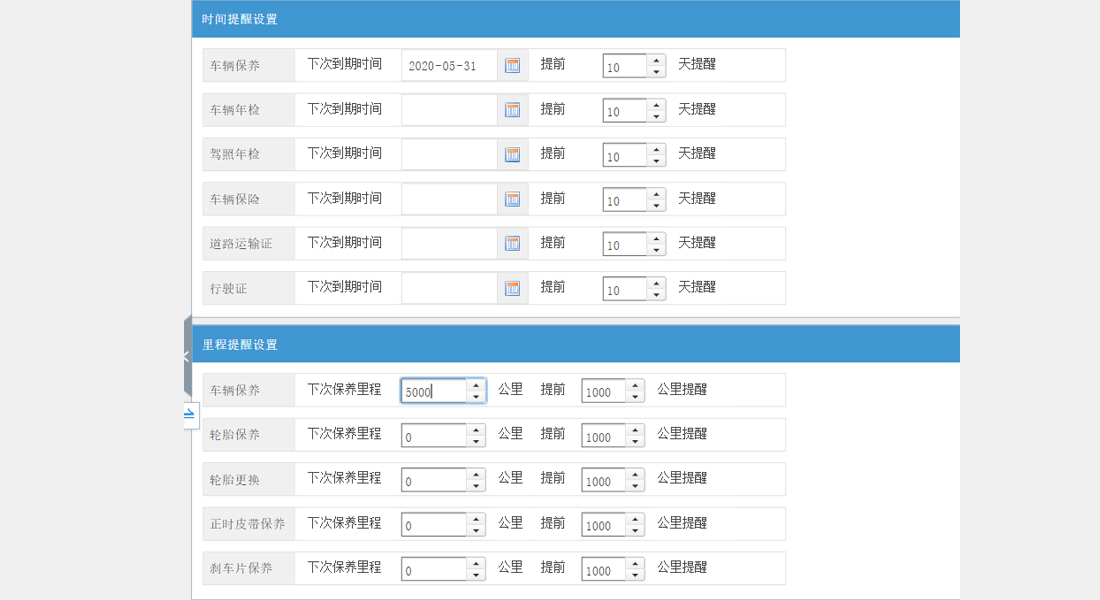
Task: Increase 行驶证 reminder days with up arrow
Action: [656, 283]
